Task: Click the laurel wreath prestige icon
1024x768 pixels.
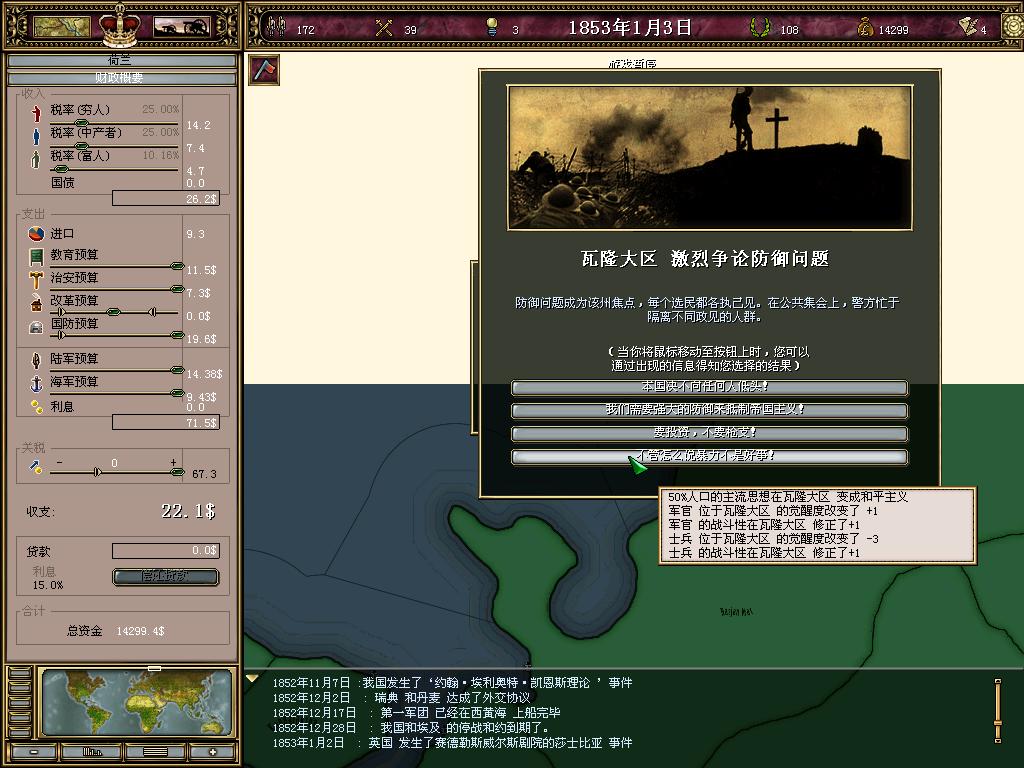Action: tap(760, 27)
